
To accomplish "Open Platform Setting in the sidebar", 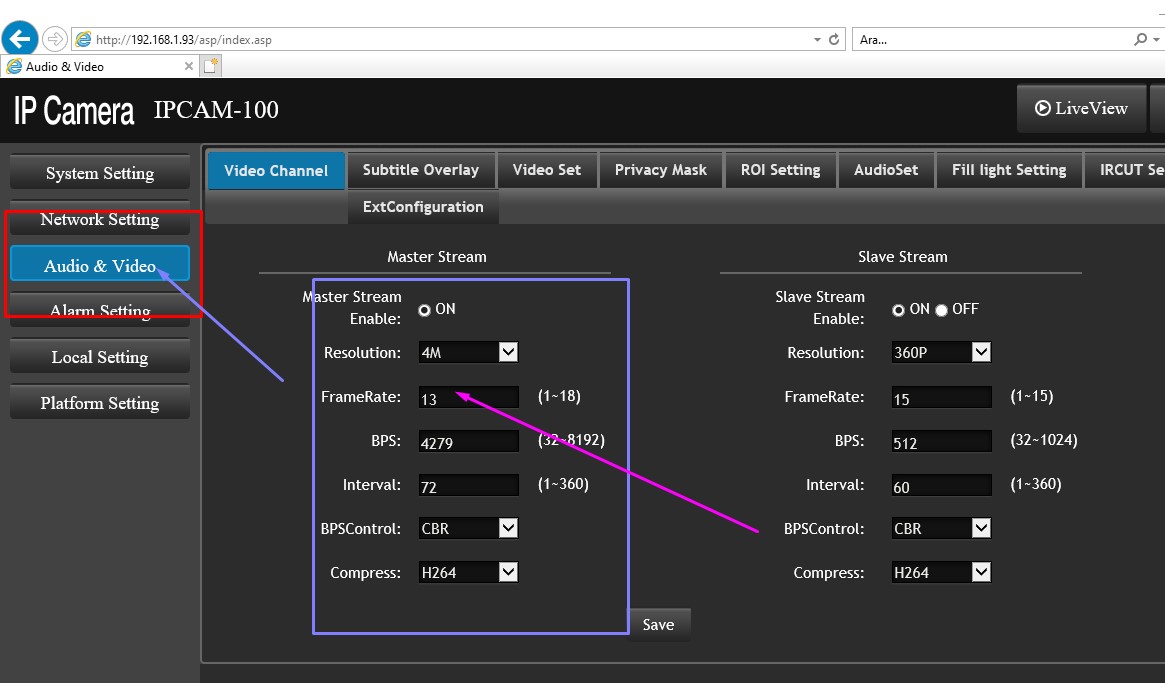I will click(99, 402).
